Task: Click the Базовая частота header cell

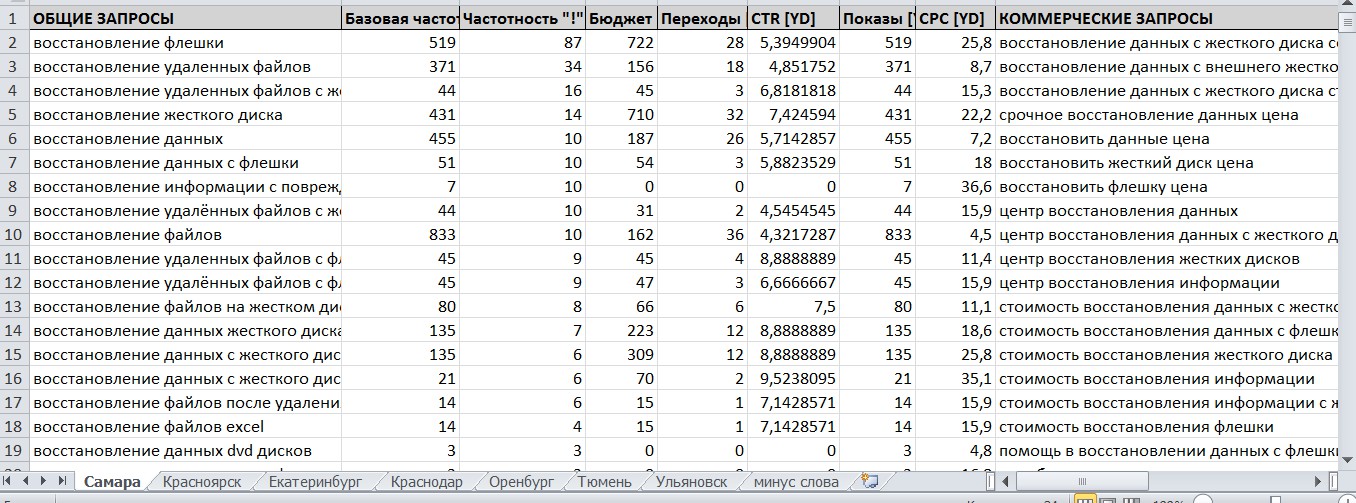Action: (x=400, y=18)
